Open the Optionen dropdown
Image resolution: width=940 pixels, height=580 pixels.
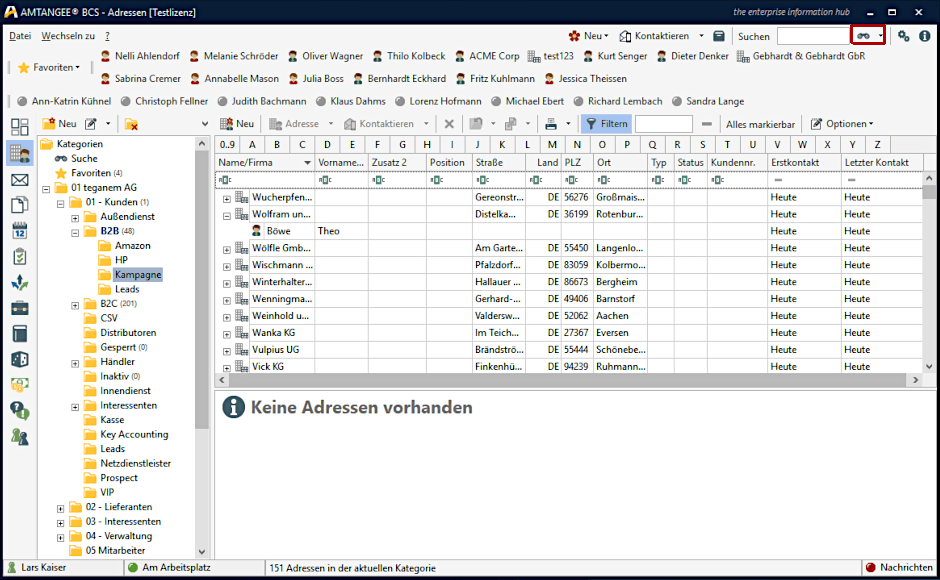point(841,124)
